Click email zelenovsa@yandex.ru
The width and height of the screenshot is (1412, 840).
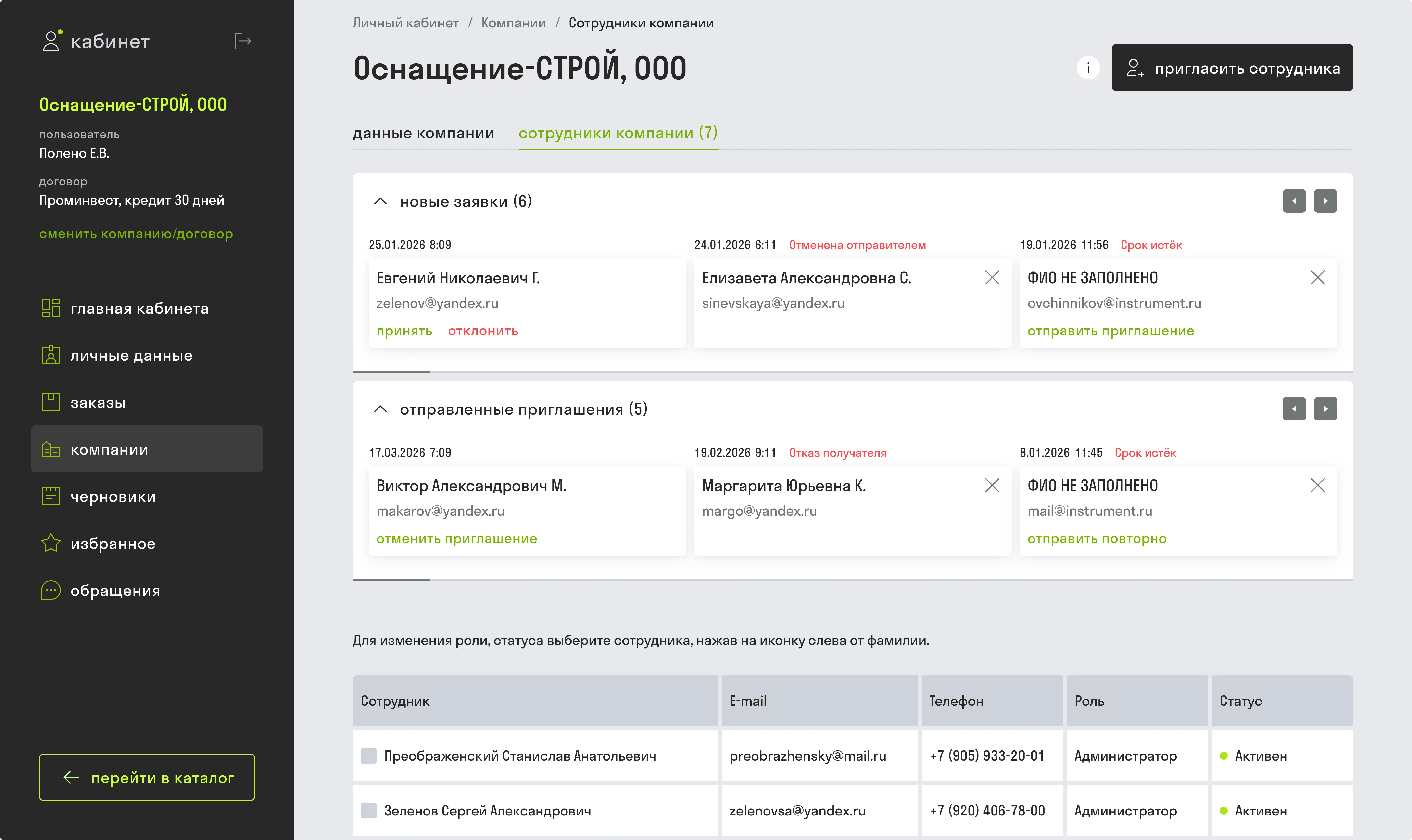point(797,811)
